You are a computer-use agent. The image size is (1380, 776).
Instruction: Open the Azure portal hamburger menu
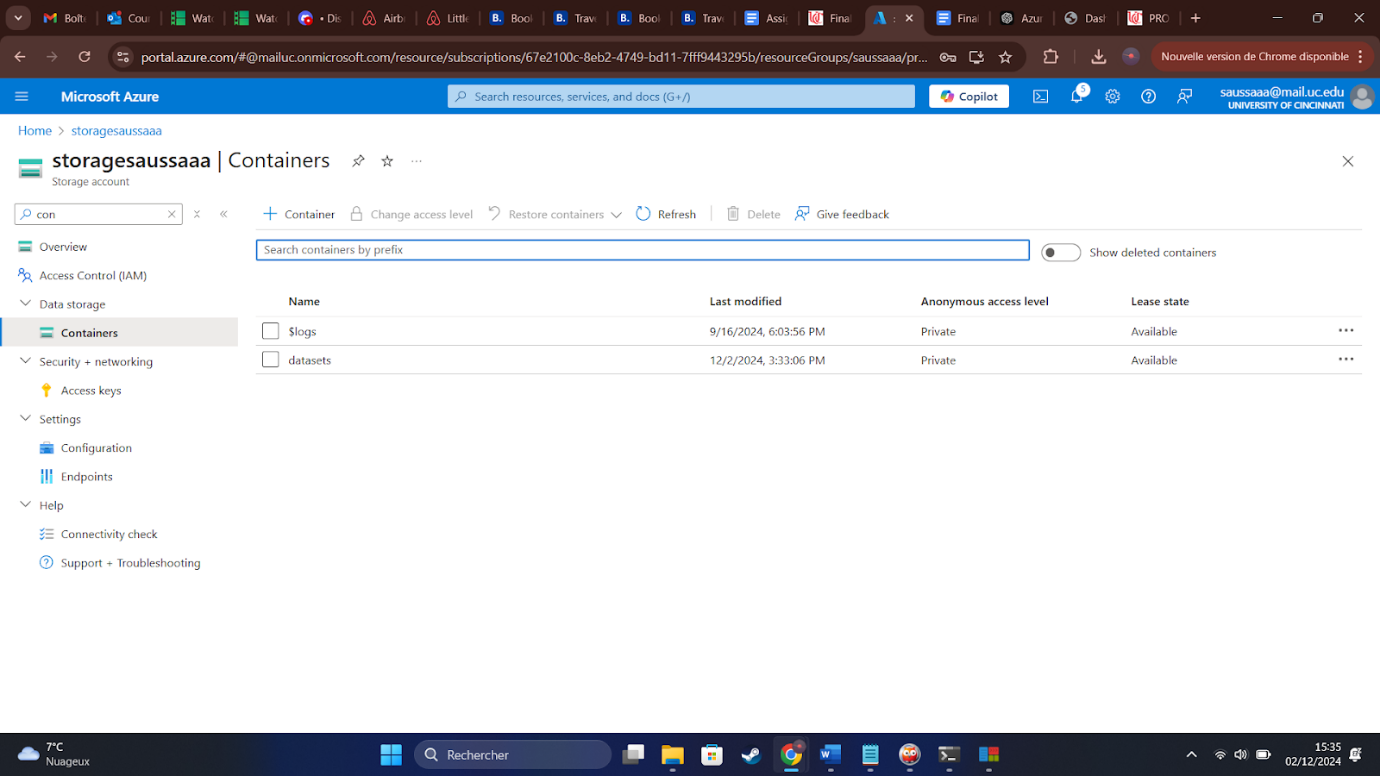pos(22,97)
